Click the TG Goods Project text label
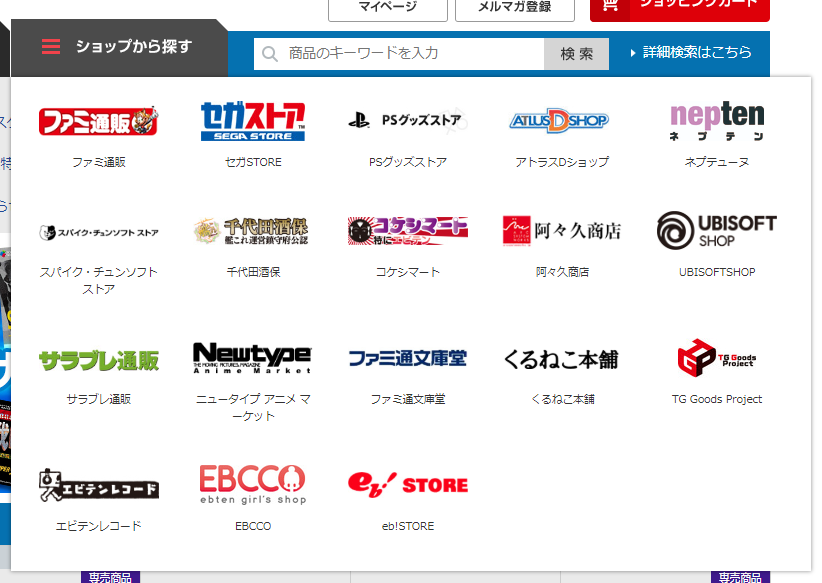The height and width of the screenshot is (583, 822). pos(717,399)
